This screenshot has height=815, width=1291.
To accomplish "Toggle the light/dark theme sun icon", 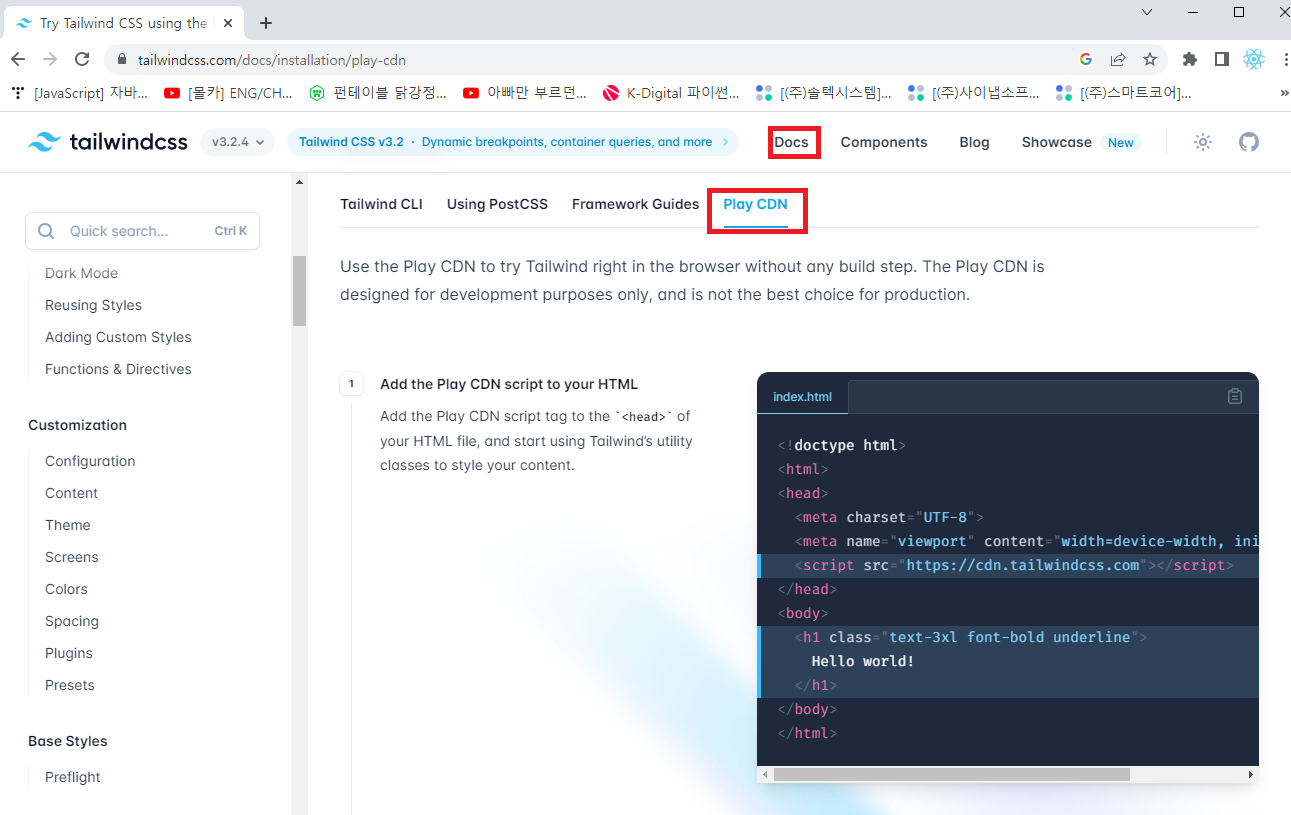I will point(1203,142).
